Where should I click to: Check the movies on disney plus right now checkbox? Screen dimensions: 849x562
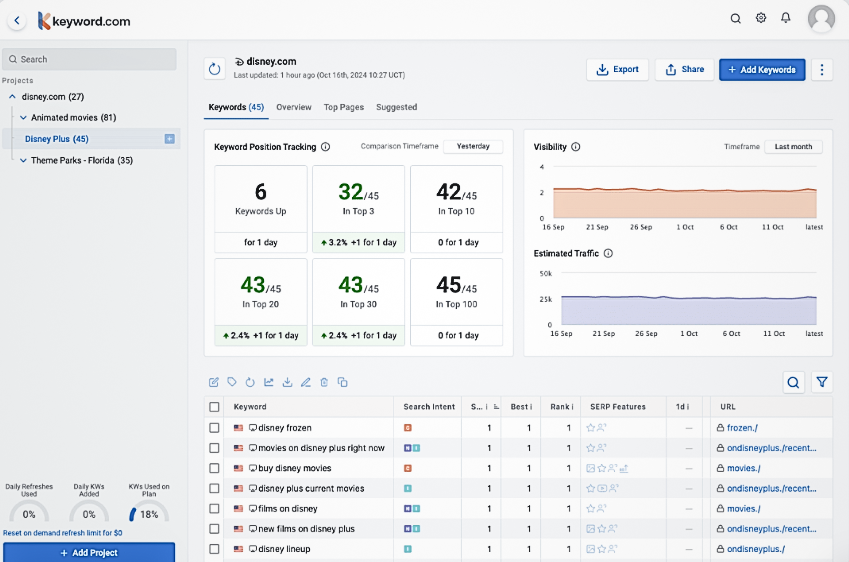click(214, 448)
